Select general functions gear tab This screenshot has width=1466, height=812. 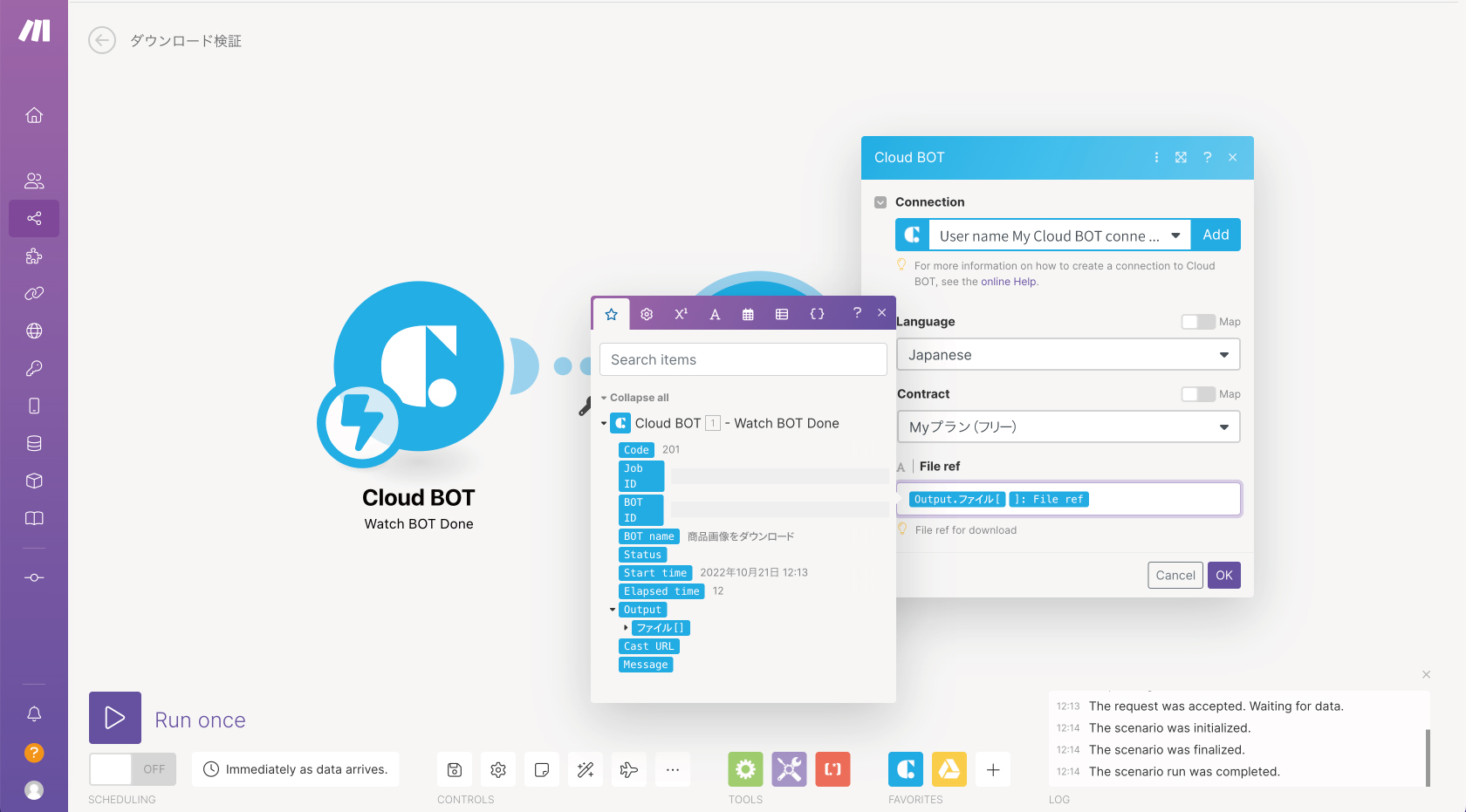pyautogui.click(x=647, y=314)
